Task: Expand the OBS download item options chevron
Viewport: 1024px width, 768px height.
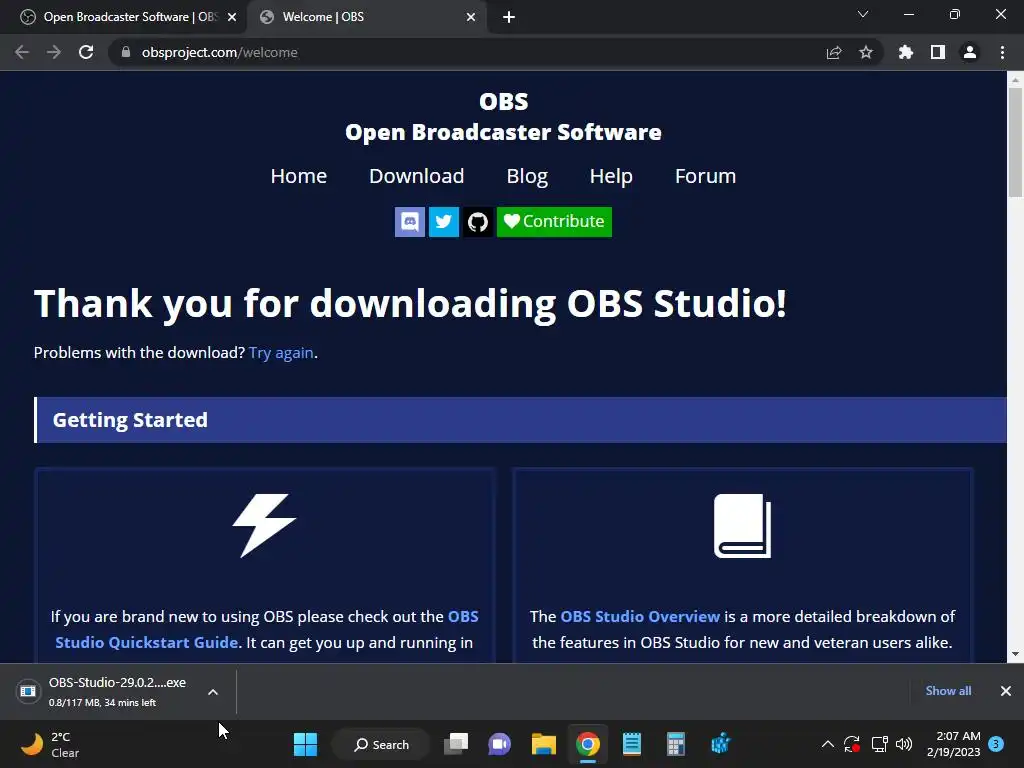Action: click(213, 692)
